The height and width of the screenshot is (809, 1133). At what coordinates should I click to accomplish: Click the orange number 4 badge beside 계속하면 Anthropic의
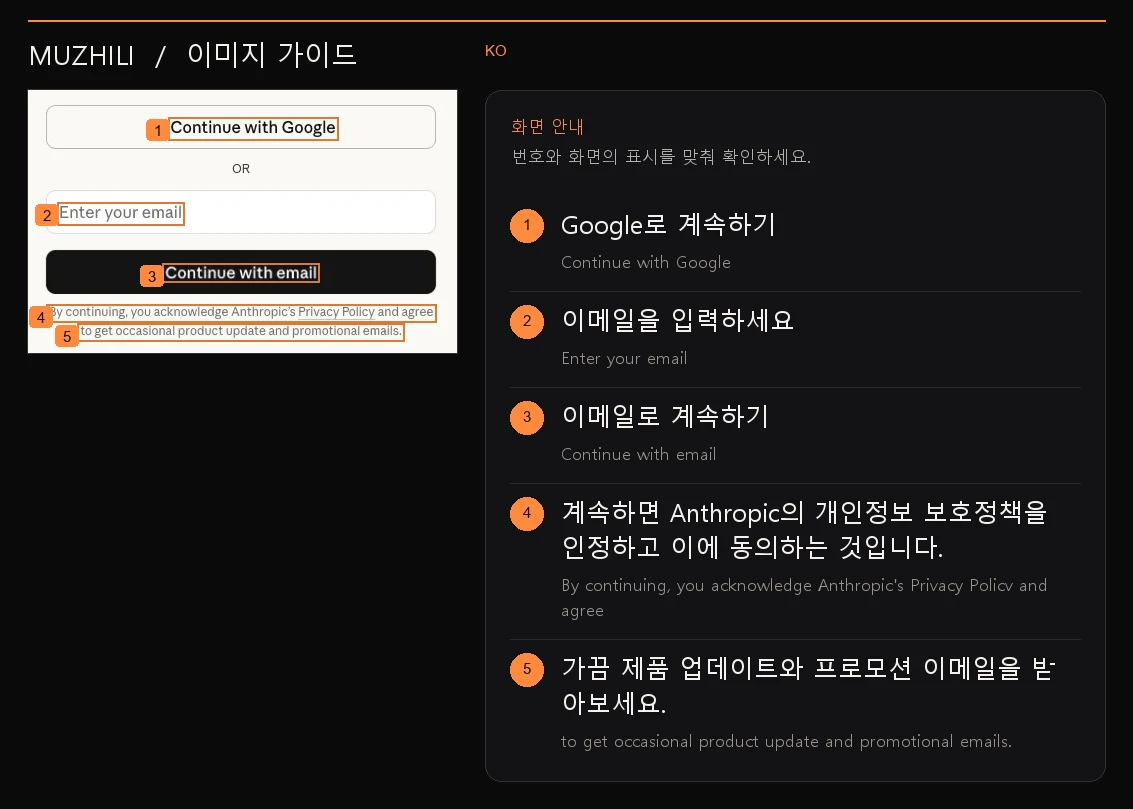pos(527,514)
